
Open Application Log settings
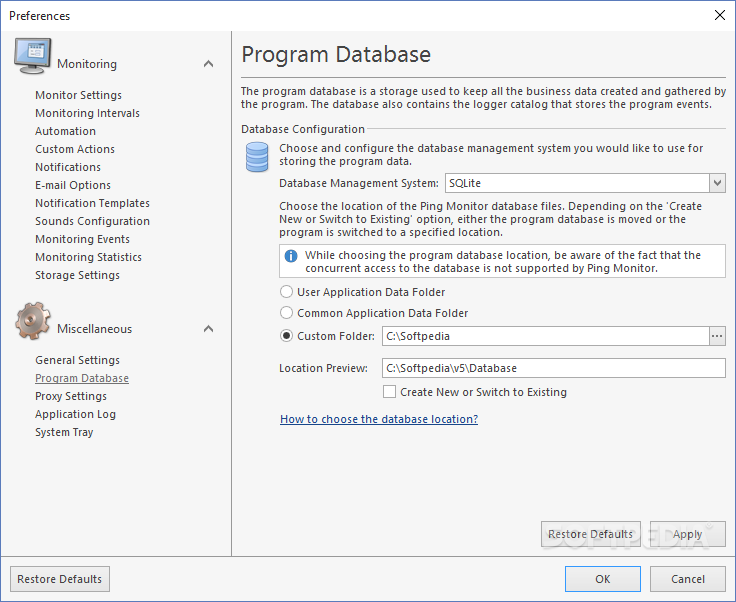(75, 414)
